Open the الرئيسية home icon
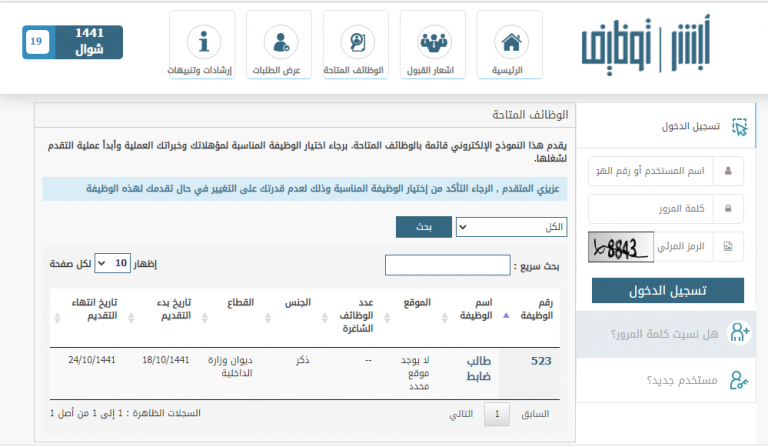The image size is (768, 447). [510, 43]
